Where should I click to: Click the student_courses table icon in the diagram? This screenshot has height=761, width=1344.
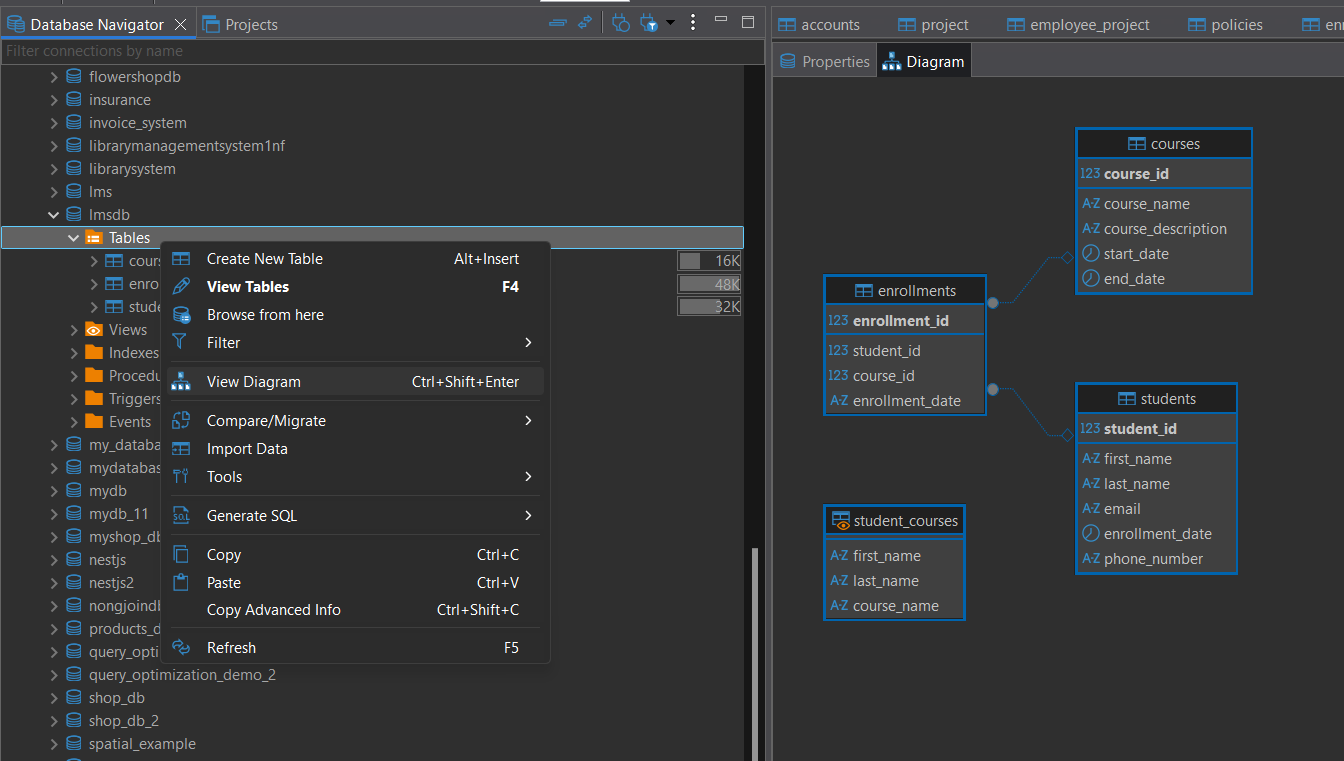coord(843,520)
